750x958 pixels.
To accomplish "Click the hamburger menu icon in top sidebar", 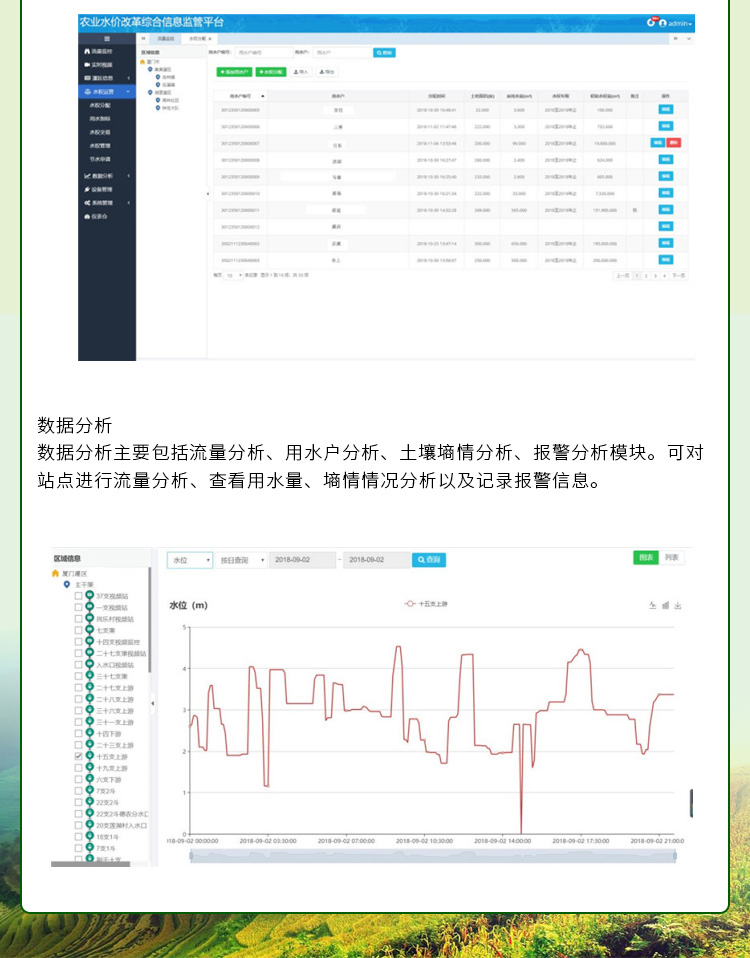I will [107, 37].
